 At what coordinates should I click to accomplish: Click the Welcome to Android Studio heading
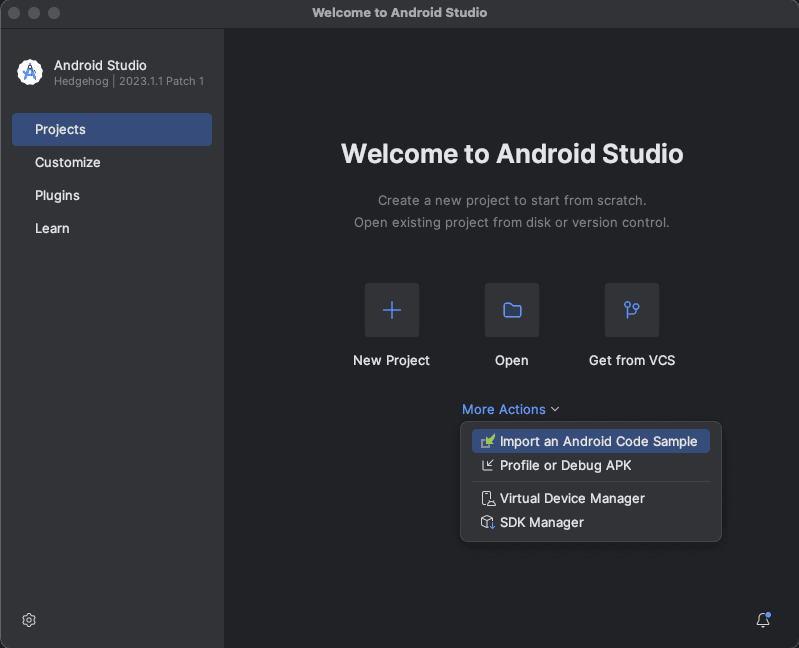coord(512,153)
